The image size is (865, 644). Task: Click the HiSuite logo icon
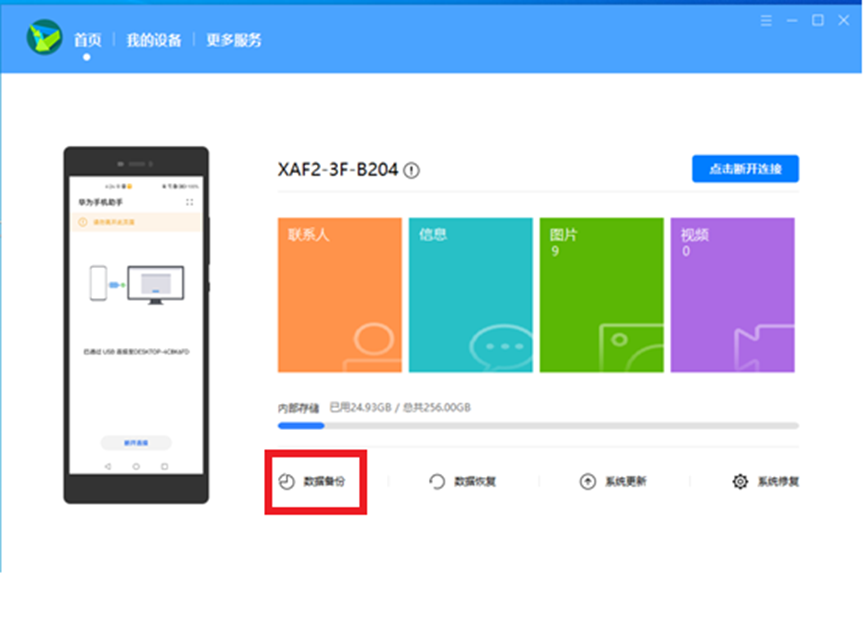[44, 39]
